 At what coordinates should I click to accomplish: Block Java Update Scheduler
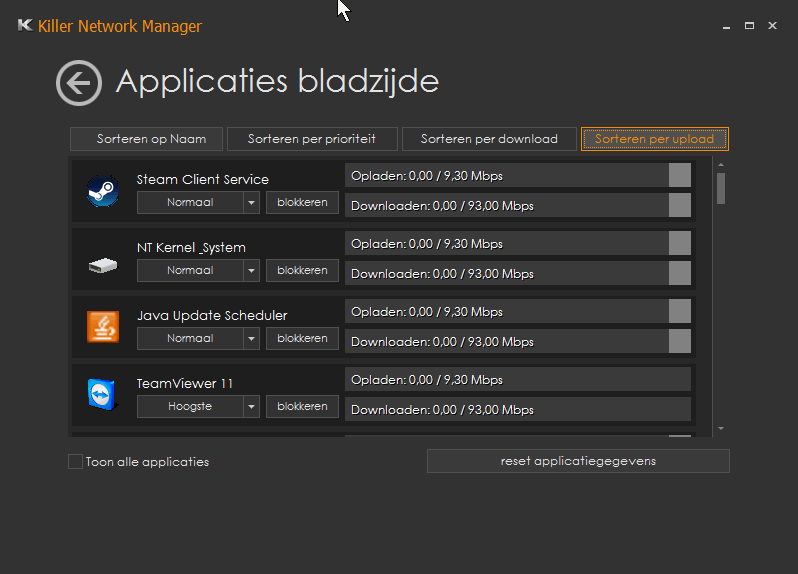[302, 338]
